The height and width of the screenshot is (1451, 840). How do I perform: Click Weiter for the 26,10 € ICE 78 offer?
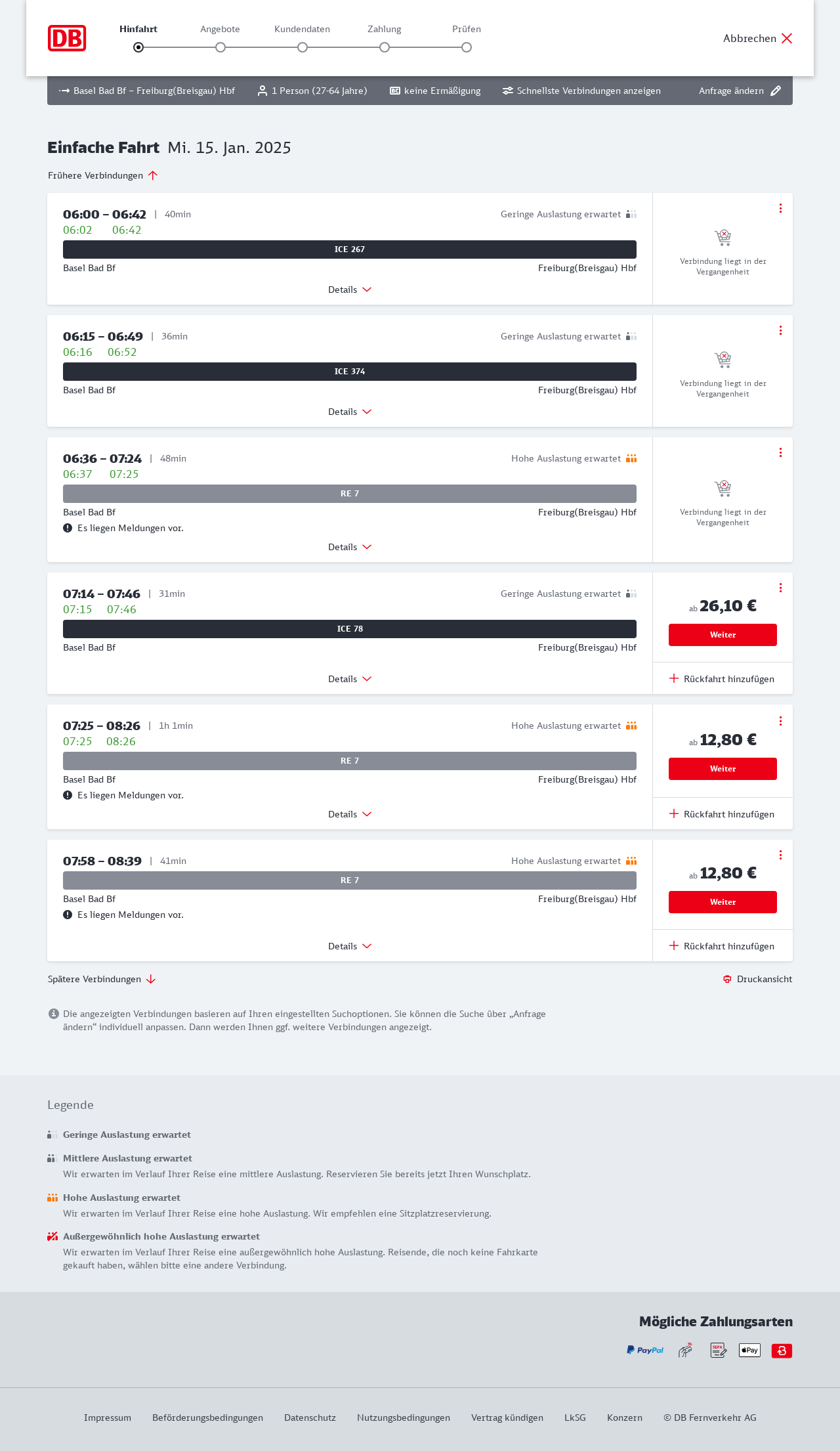(723, 635)
